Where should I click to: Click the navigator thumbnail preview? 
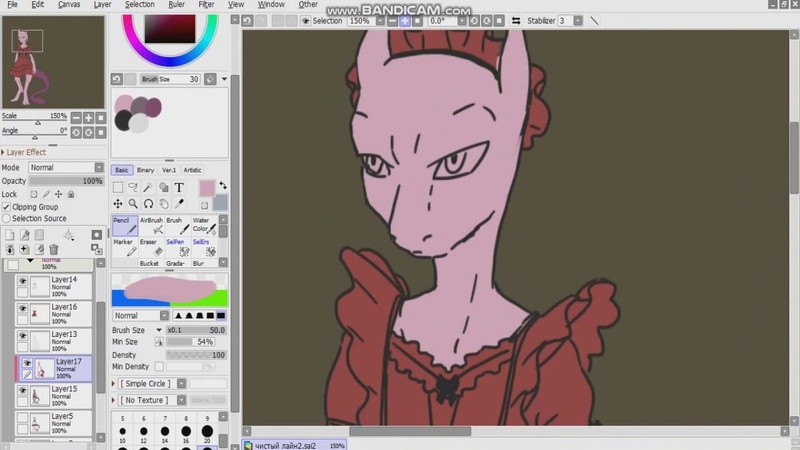pos(53,62)
